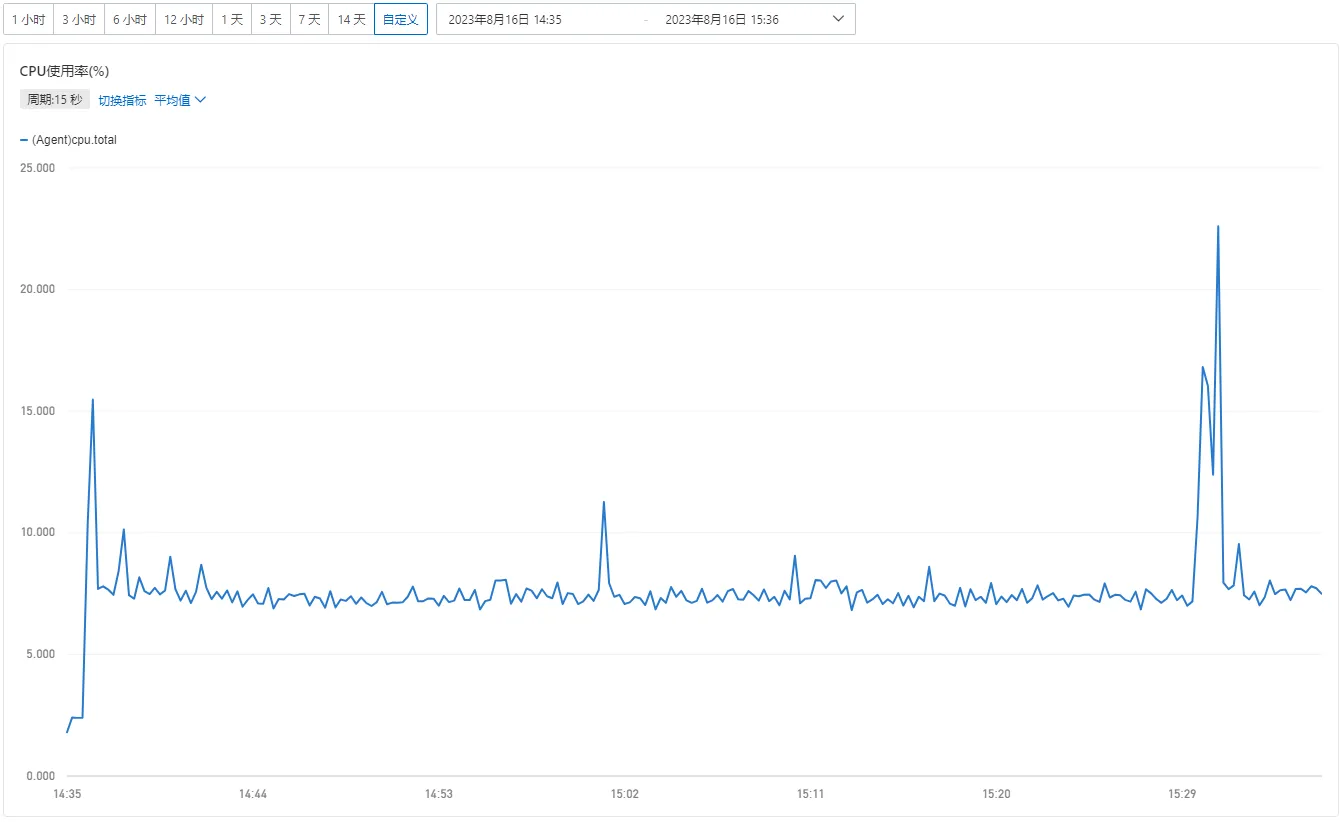
Task: Select the 1 天 time range
Action: tap(232, 19)
